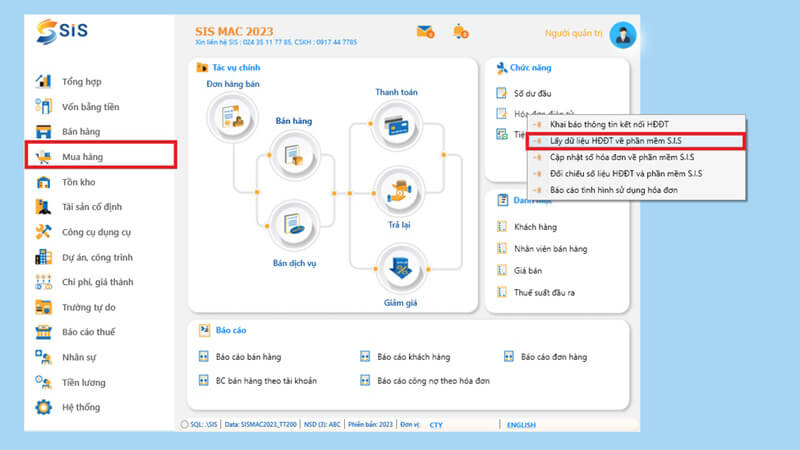This screenshot has width=800, height=450.
Task: Open the bell notification icon
Action: click(x=460, y=32)
